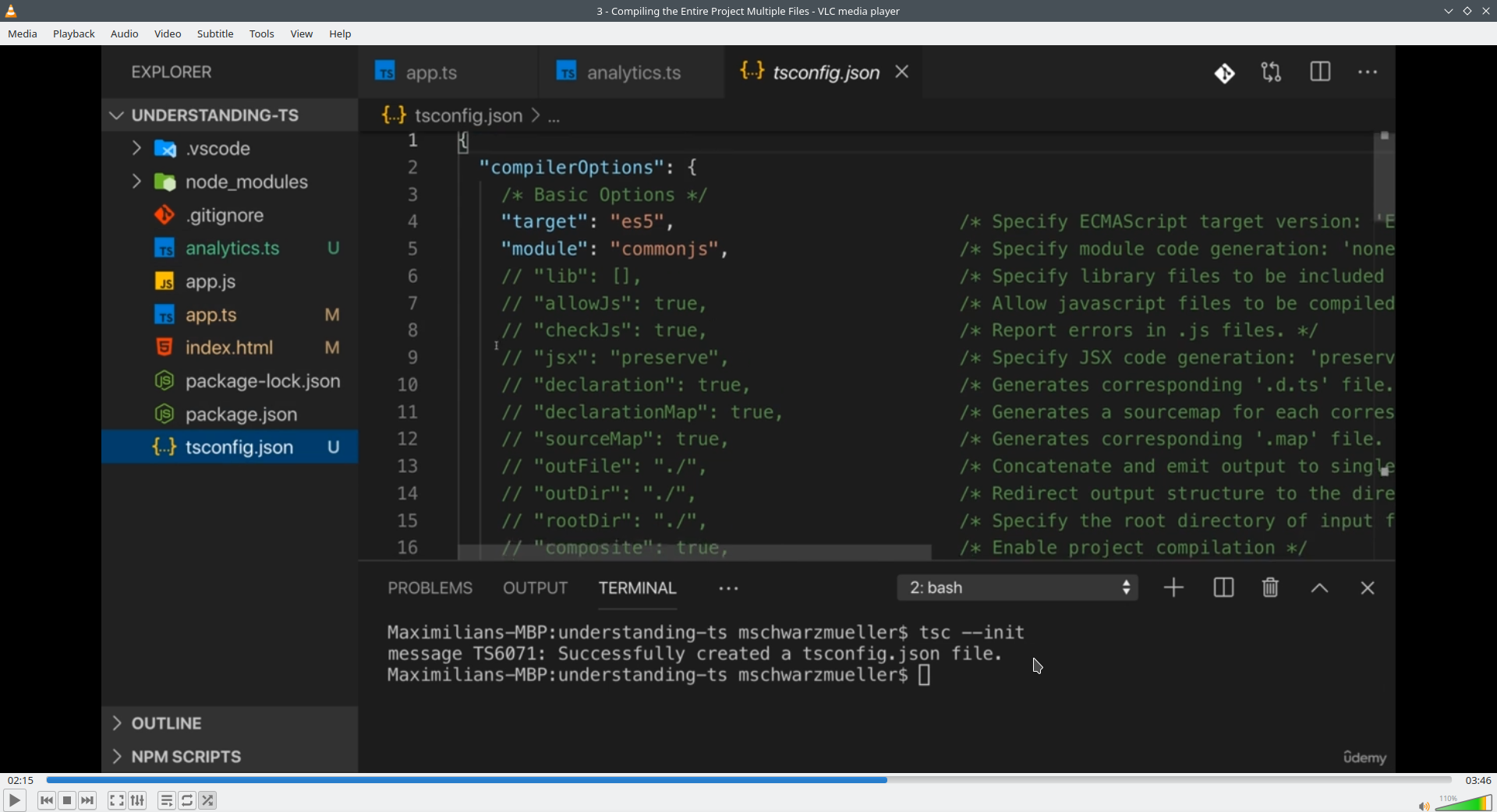1497x812 pixels.
Task: Open the Video menu
Action: [x=168, y=34]
